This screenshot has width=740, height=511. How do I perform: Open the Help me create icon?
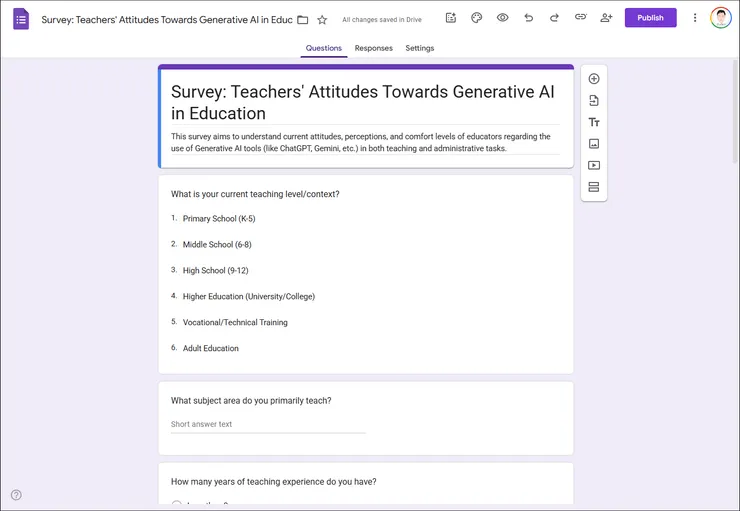451,18
